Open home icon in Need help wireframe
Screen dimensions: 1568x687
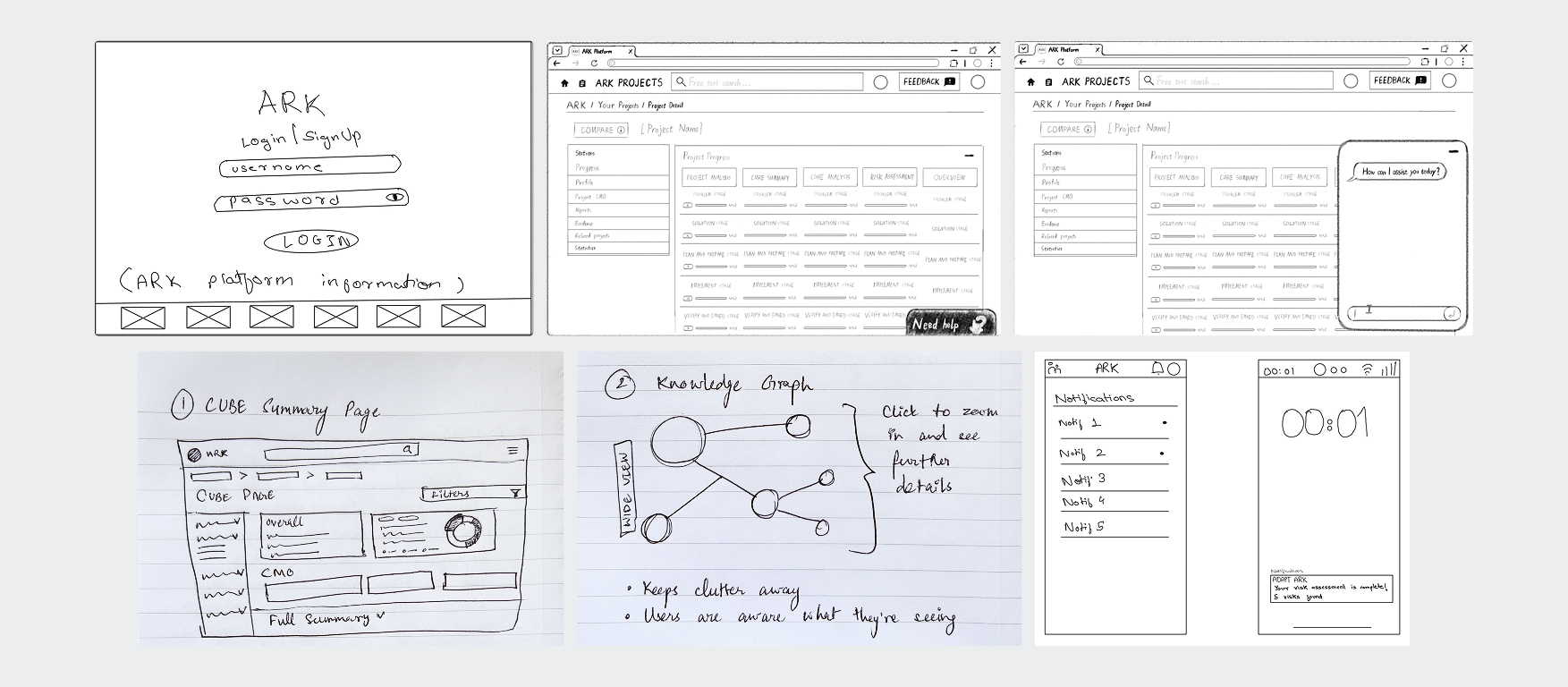[x=564, y=83]
